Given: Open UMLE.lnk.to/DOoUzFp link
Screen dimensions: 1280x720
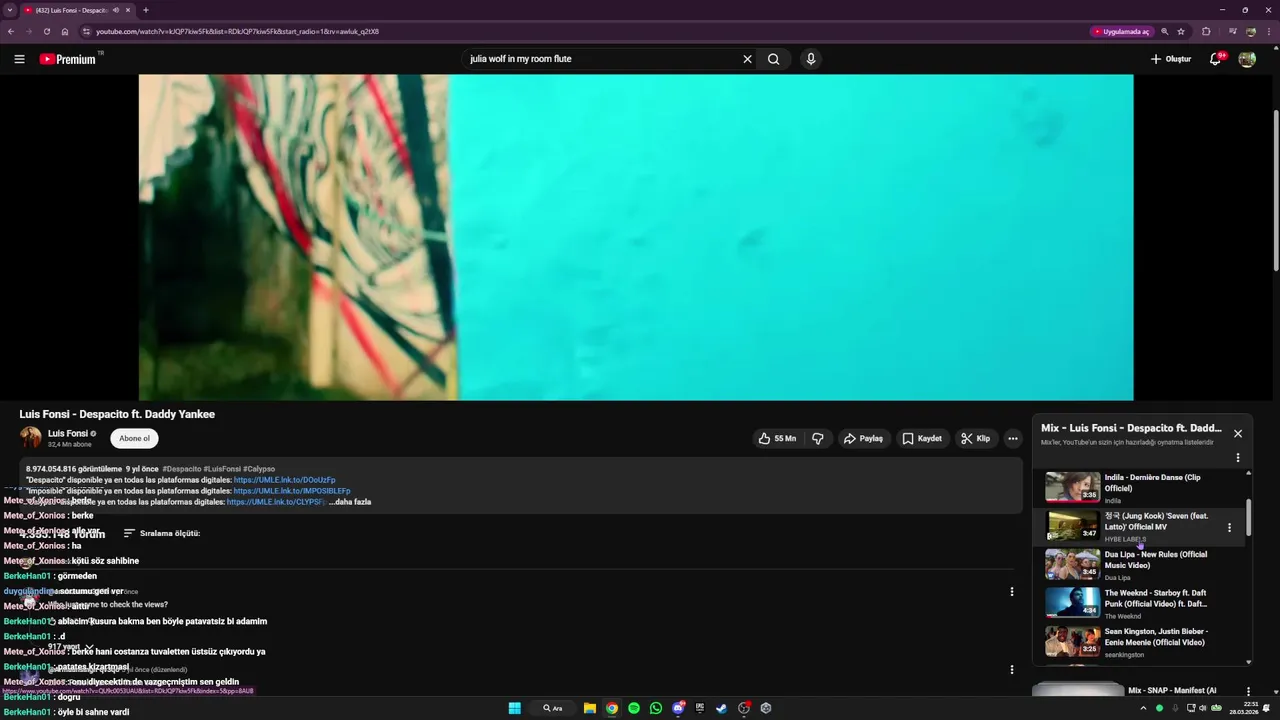Looking at the screenshot, I should click(284, 480).
